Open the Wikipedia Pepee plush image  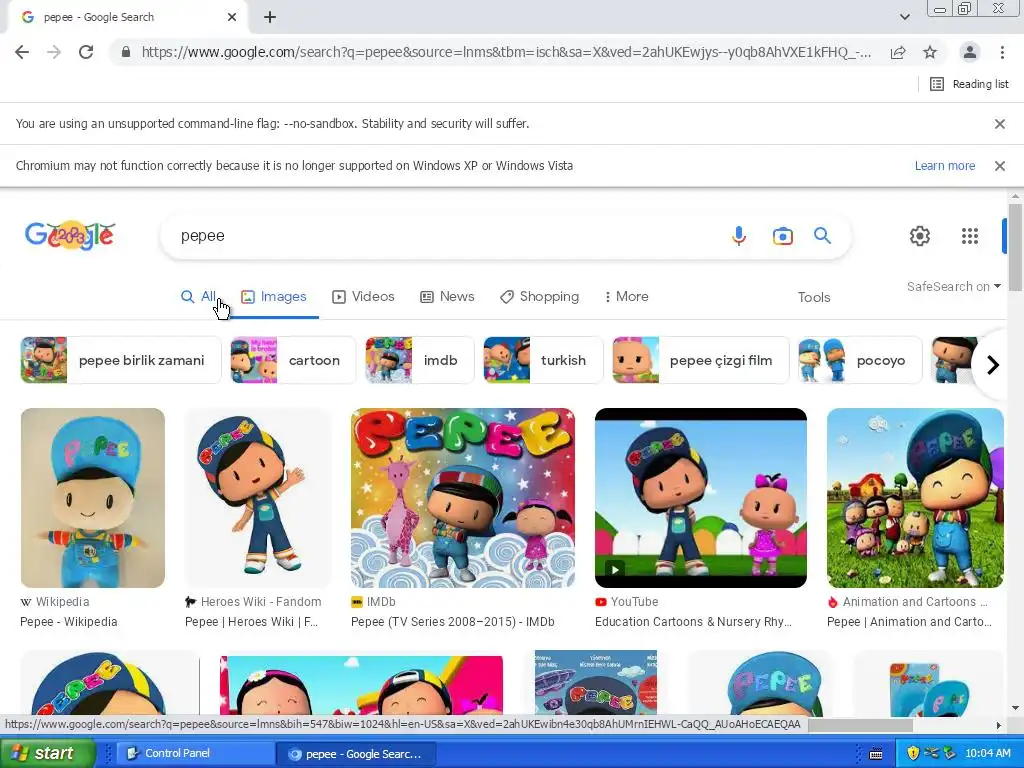93,498
